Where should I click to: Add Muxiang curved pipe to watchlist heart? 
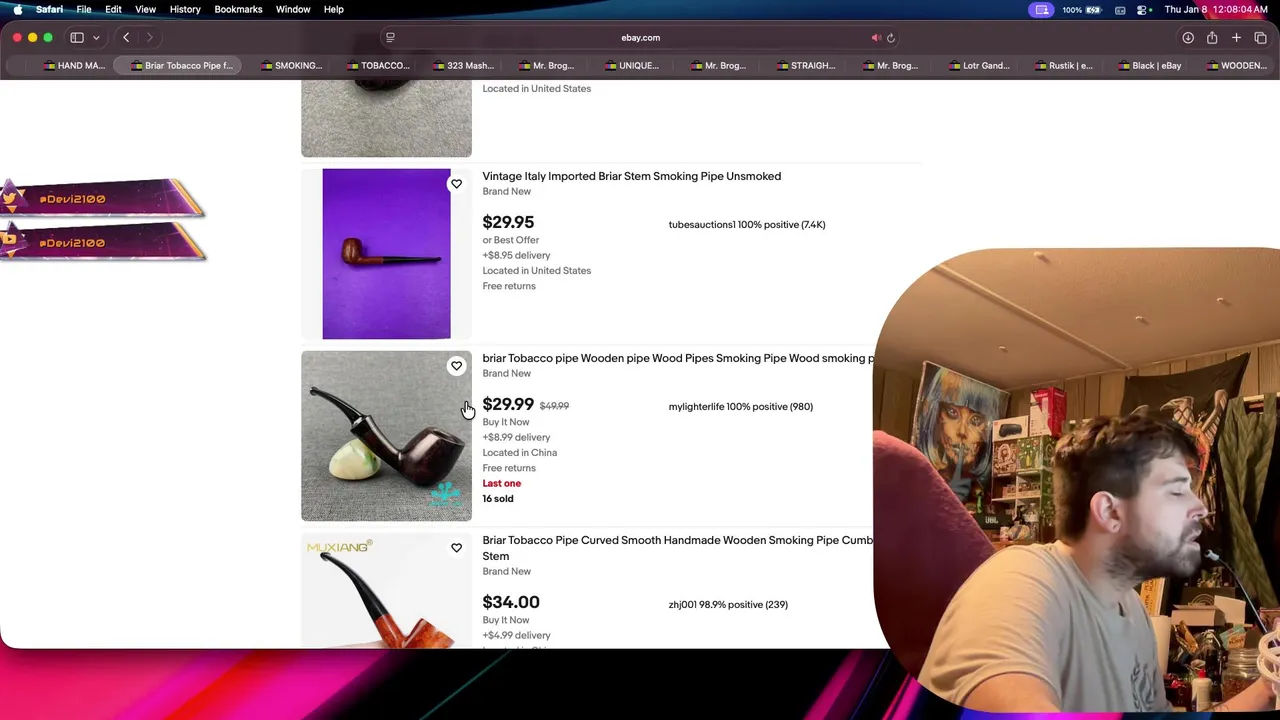point(456,548)
